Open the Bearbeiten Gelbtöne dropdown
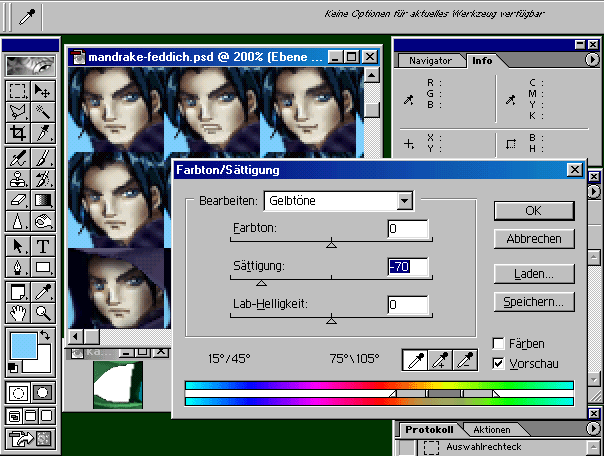The height and width of the screenshot is (456, 604). tap(405, 201)
